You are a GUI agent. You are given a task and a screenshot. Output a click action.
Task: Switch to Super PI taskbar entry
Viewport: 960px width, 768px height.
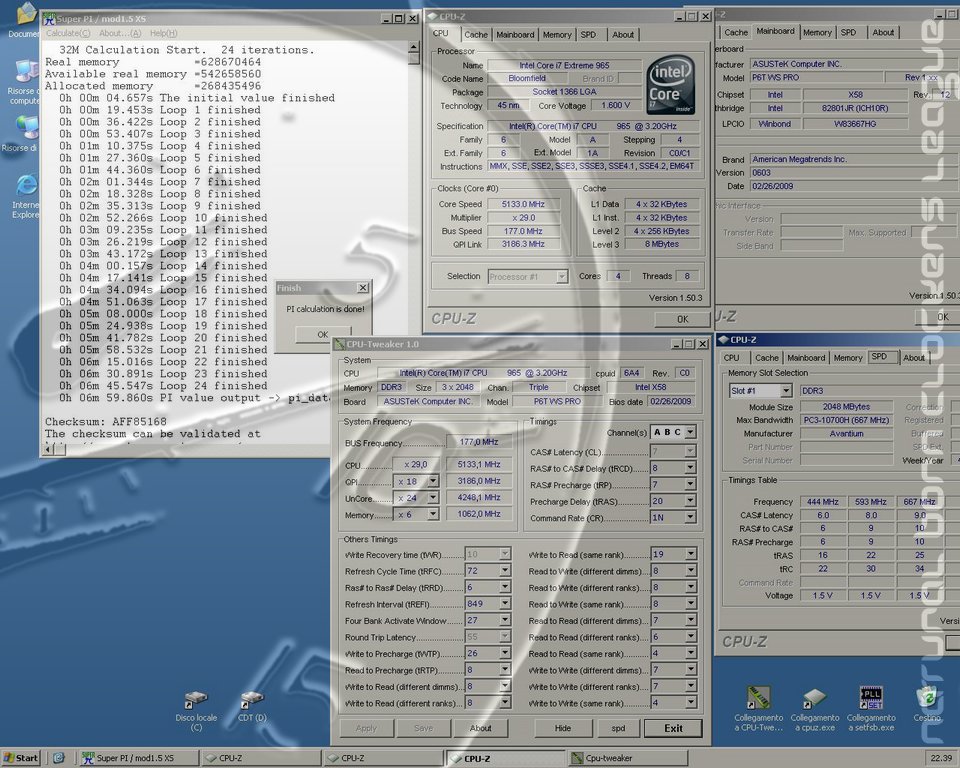click(x=140, y=758)
